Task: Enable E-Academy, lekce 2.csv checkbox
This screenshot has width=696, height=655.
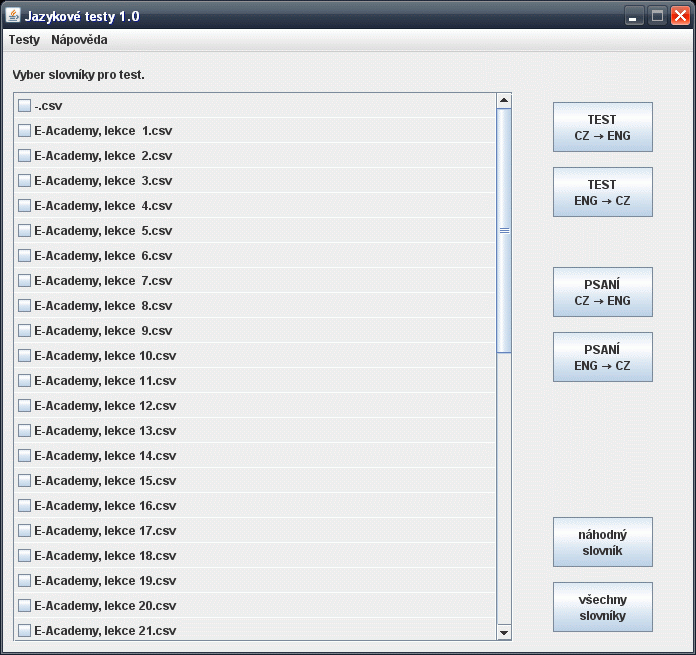Action: pos(24,156)
